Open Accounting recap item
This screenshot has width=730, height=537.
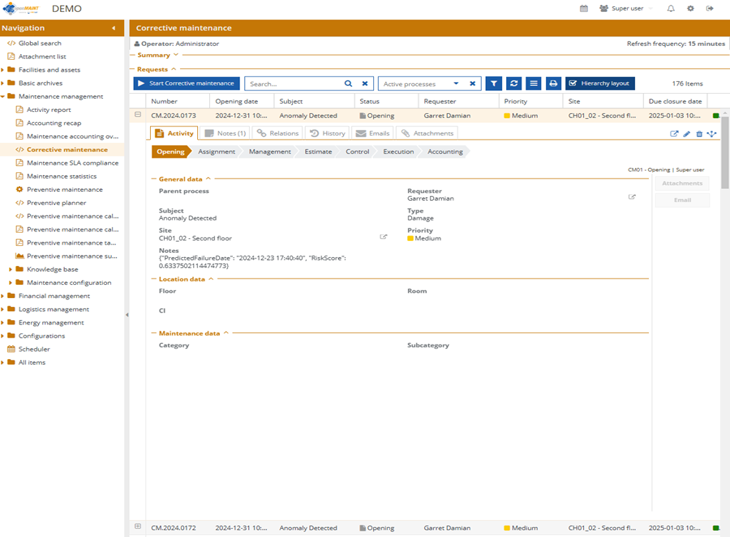(x=54, y=123)
